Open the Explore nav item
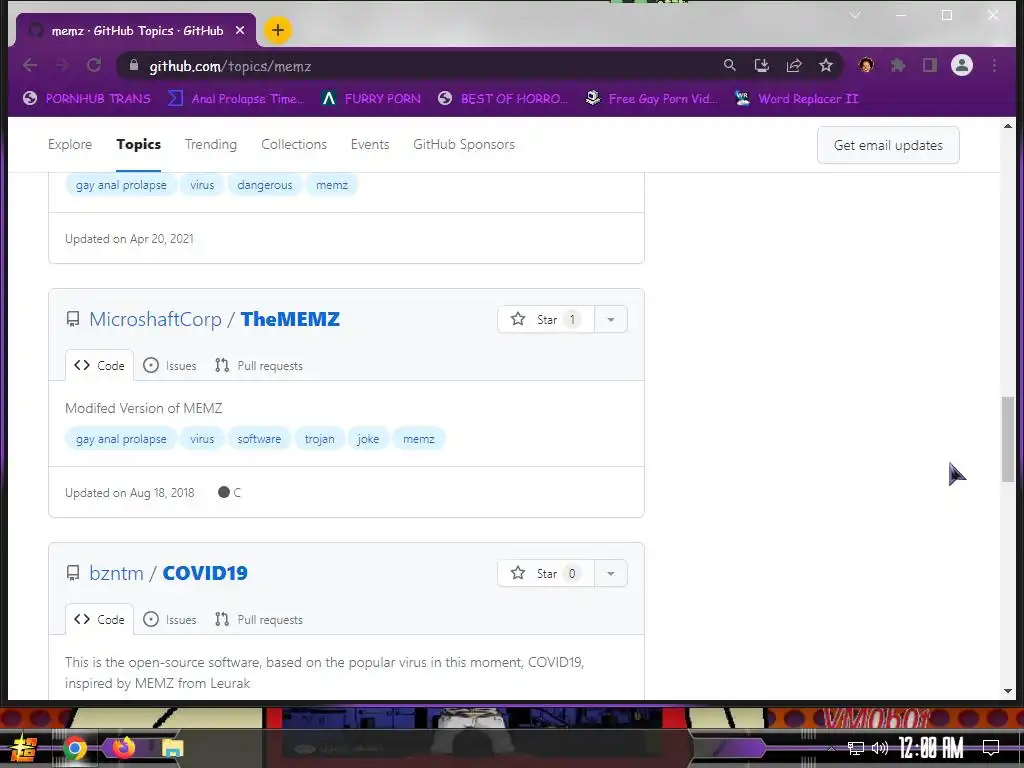Screen dimensions: 1024x768 click(70, 144)
